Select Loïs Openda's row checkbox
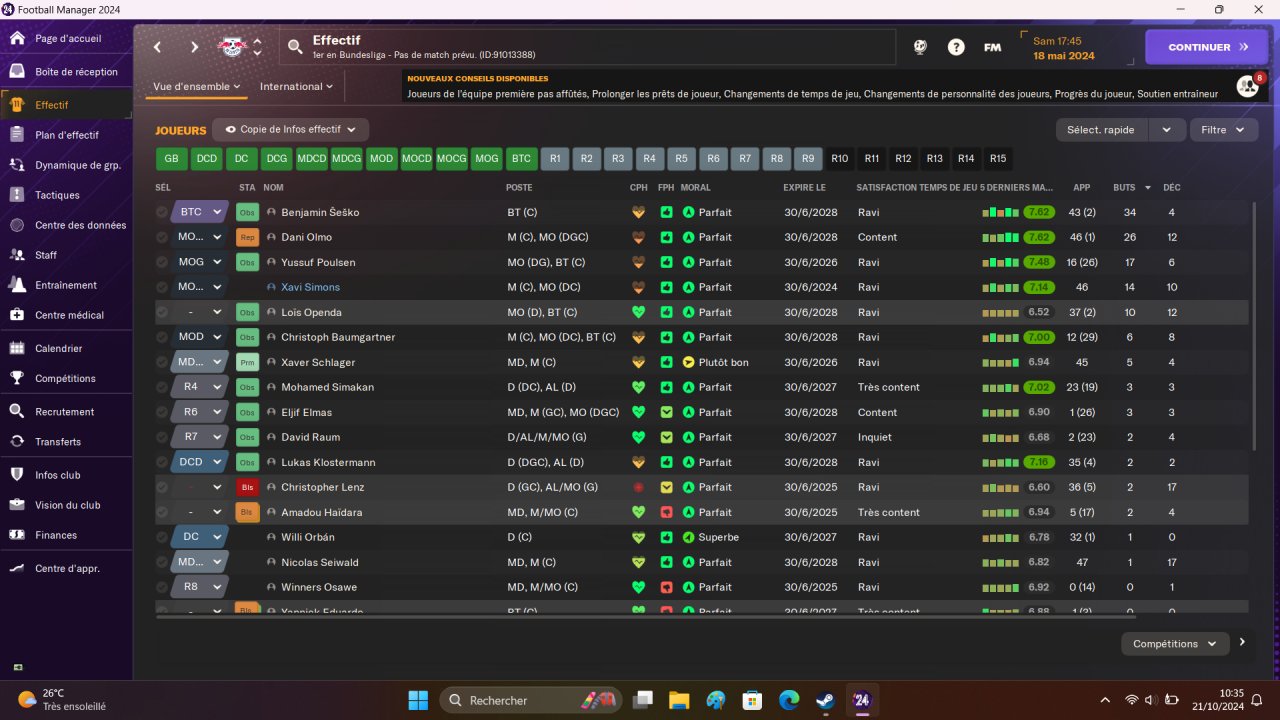 click(162, 312)
